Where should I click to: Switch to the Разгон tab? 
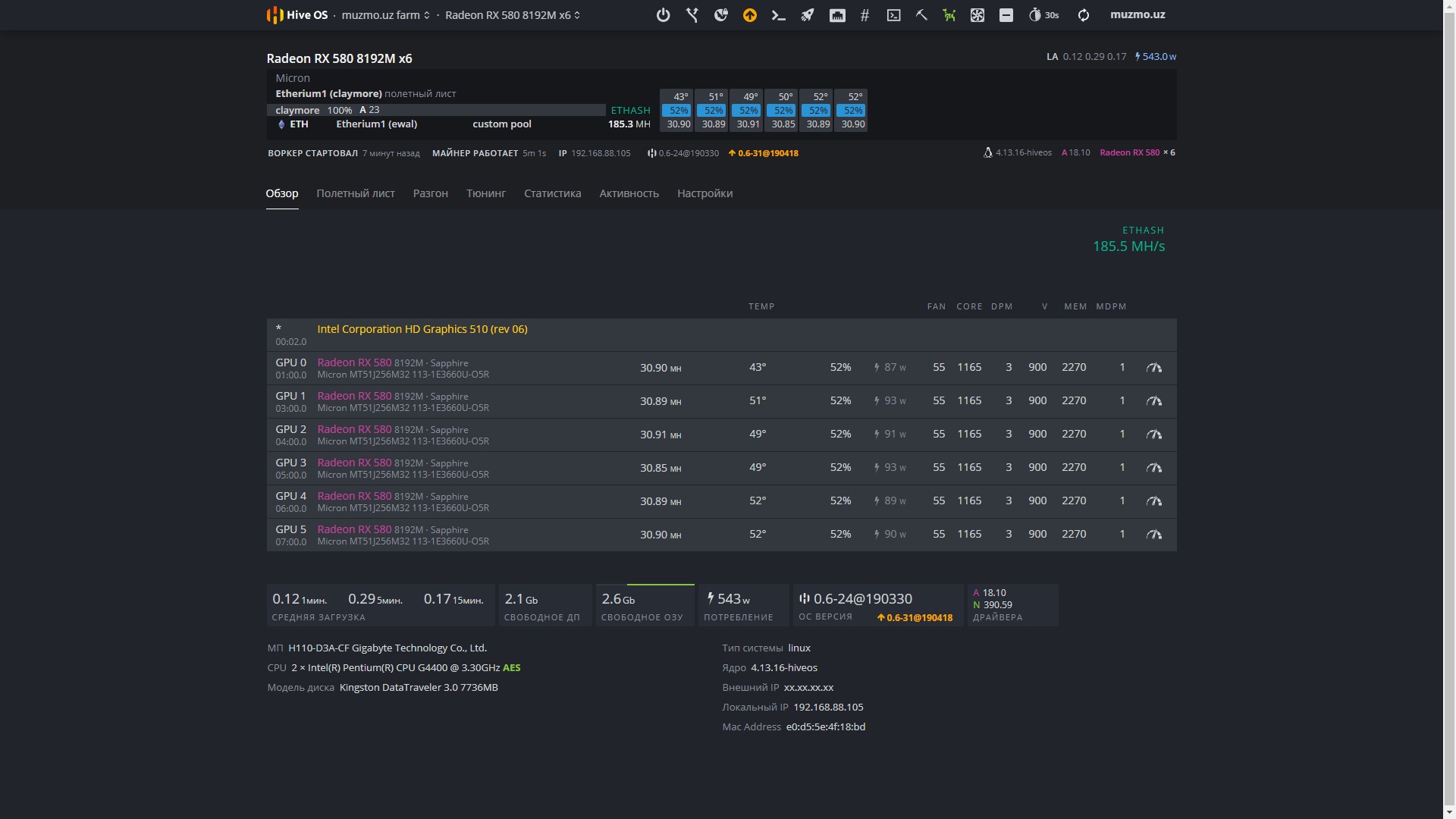pos(430,193)
